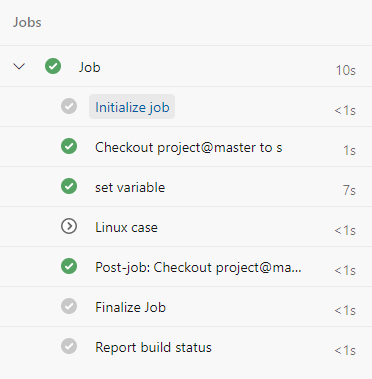
Task: Open the Job row label
Action: (x=90, y=67)
